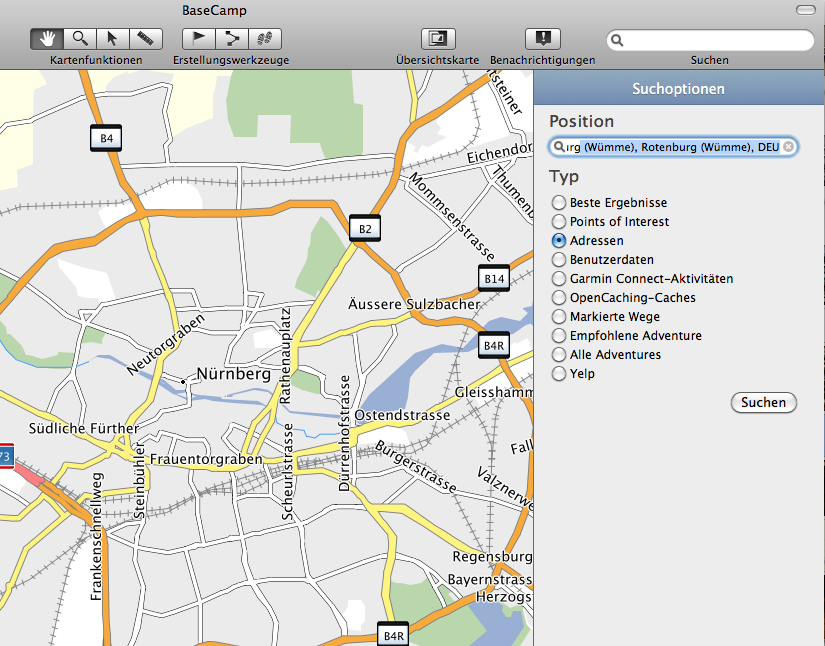Choose the route creation tool
825x646 pixels.
click(x=232, y=39)
